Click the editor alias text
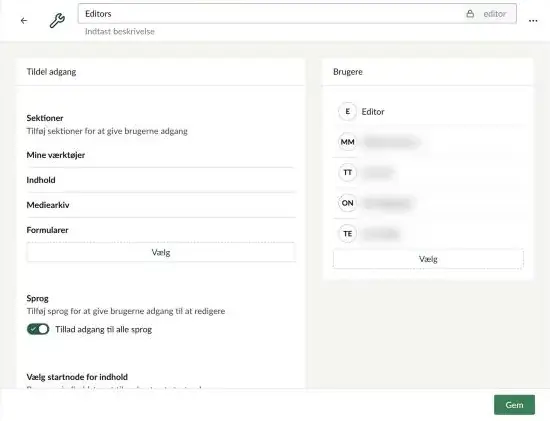This screenshot has width=550, height=421. 495,14
